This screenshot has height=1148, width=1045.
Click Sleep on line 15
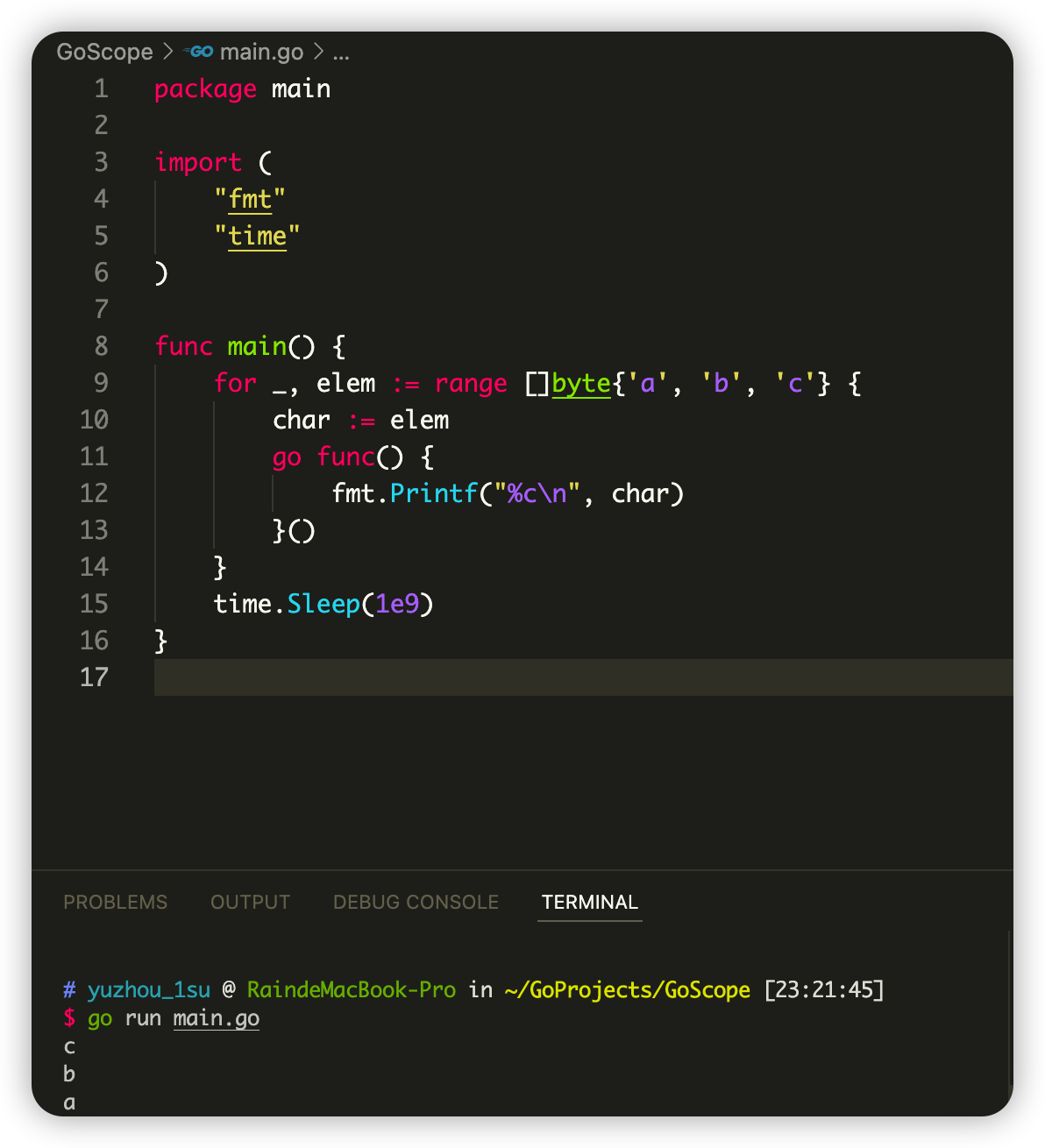[x=323, y=604]
